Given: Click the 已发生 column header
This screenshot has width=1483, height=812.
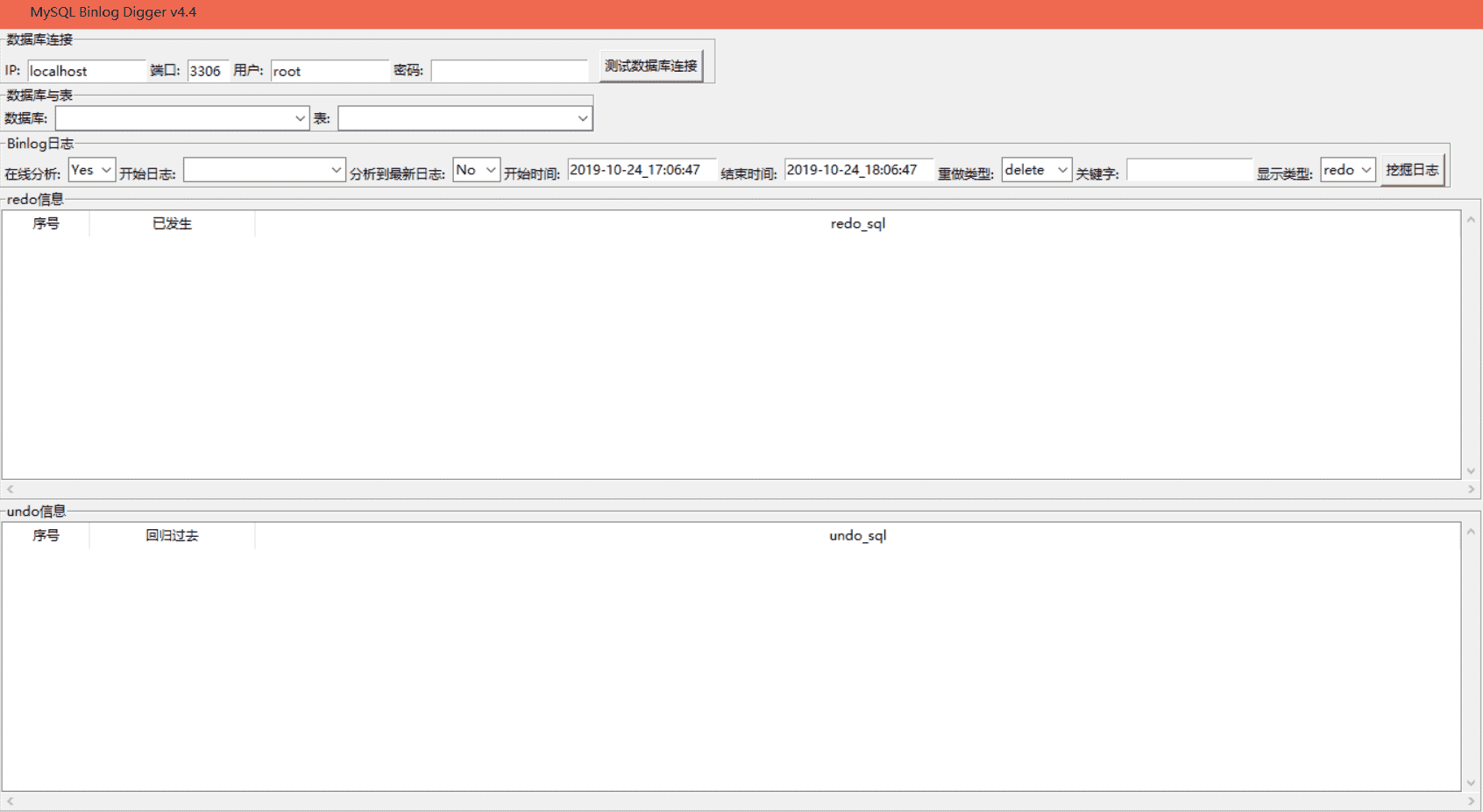Looking at the screenshot, I should 172,223.
